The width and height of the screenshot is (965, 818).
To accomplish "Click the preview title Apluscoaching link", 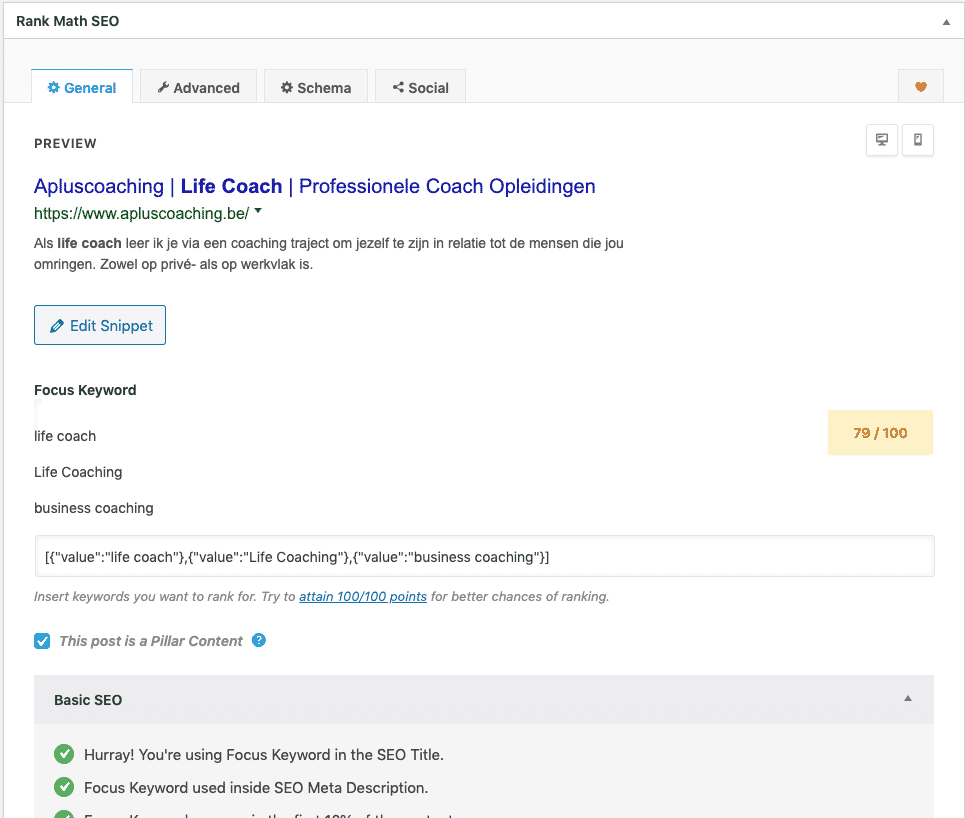I will 314,186.
